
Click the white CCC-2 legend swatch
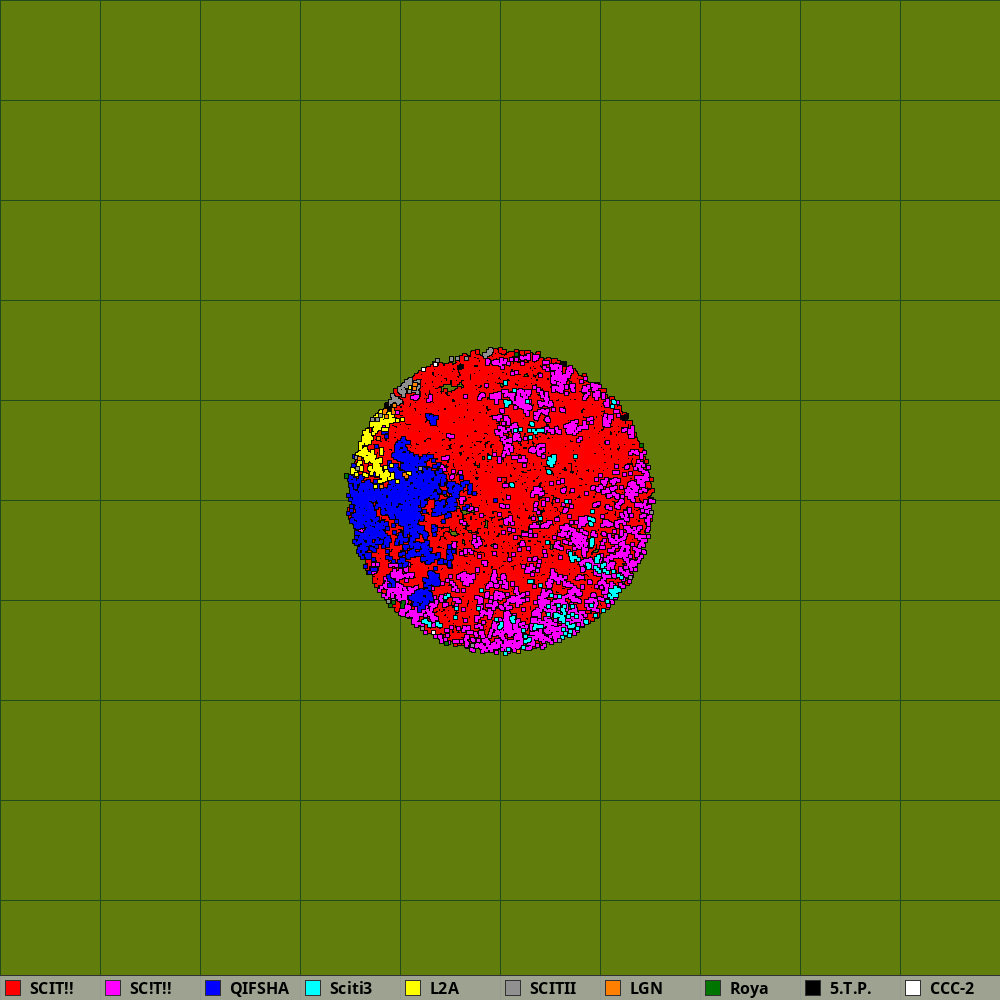[x=913, y=988]
